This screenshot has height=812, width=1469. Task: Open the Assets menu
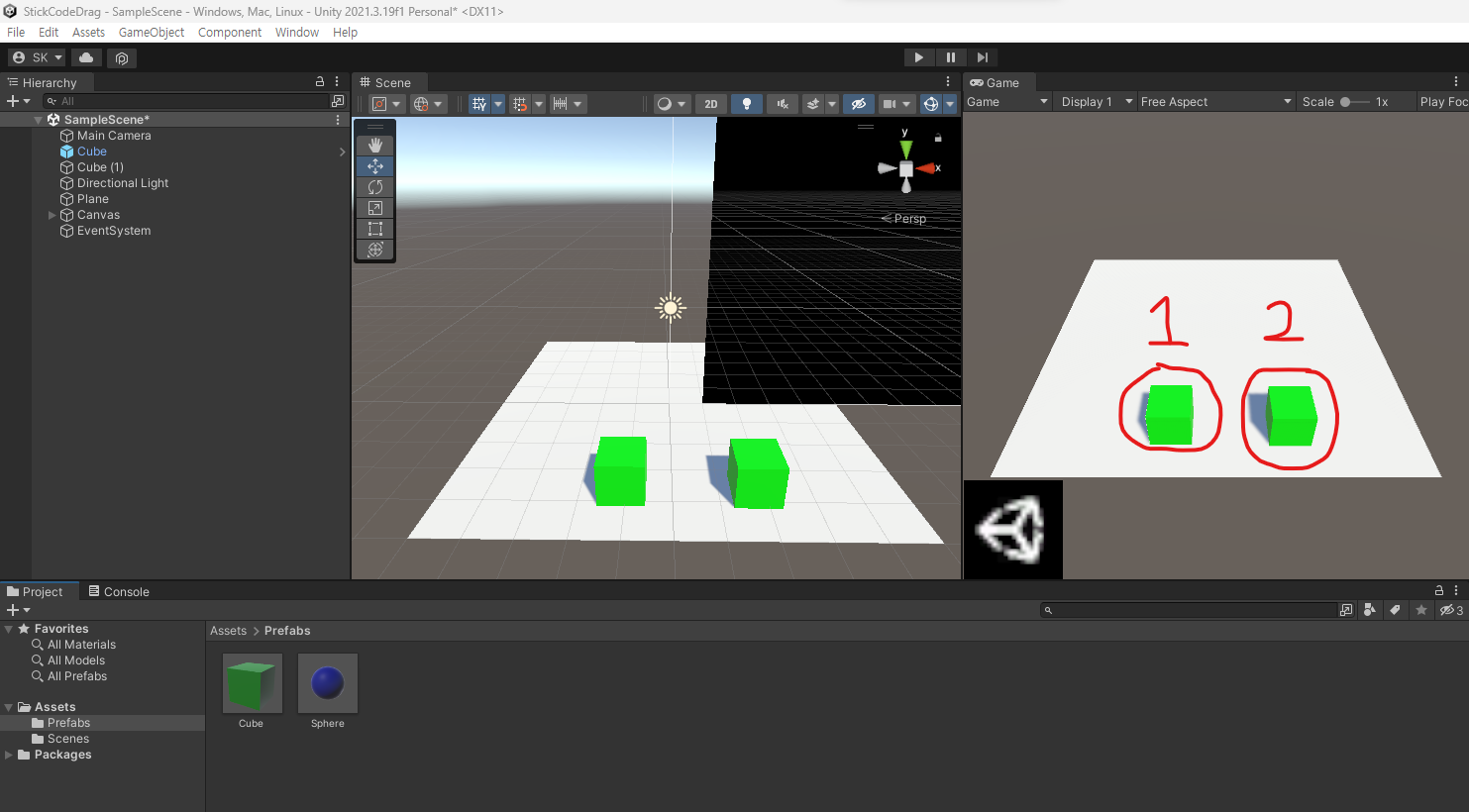point(88,32)
